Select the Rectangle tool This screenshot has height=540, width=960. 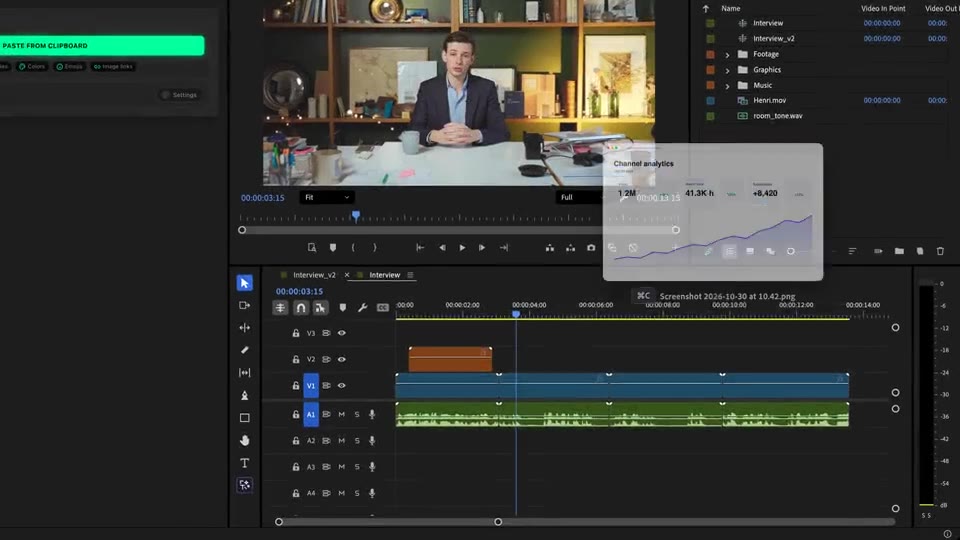(244, 418)
